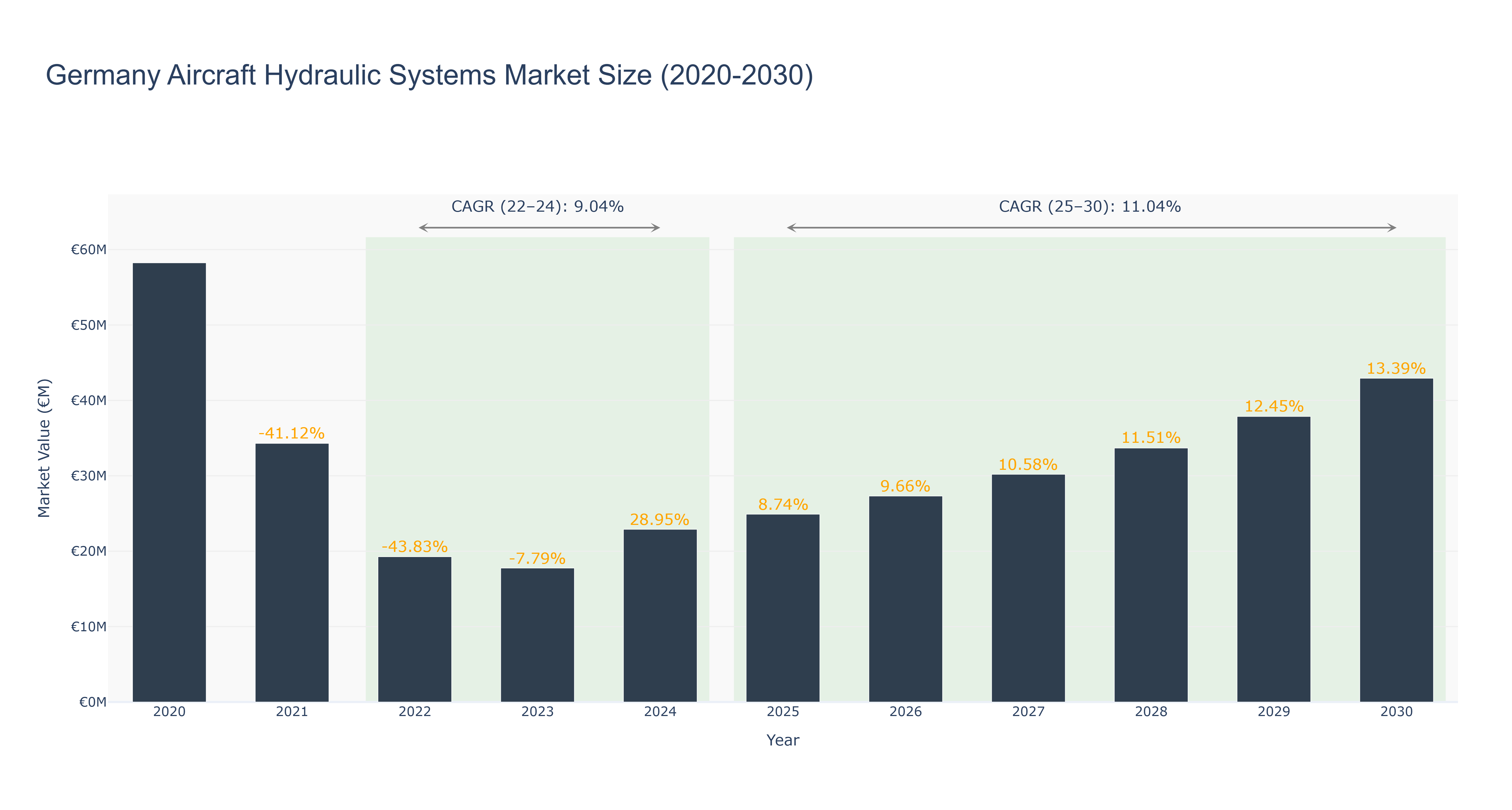Click the 10.58% growth label
The image size is (1512, 810).
pyautogui.click(x=1028, y=464)
